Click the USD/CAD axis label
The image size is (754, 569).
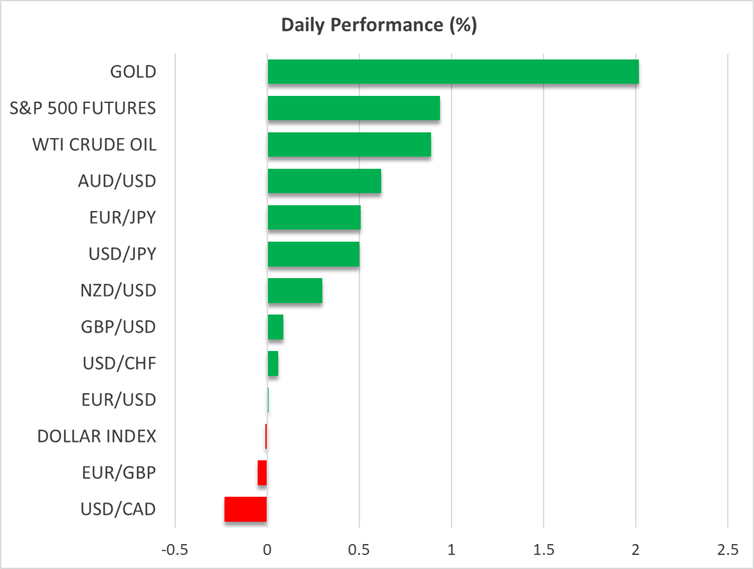(x=117, y=509)
